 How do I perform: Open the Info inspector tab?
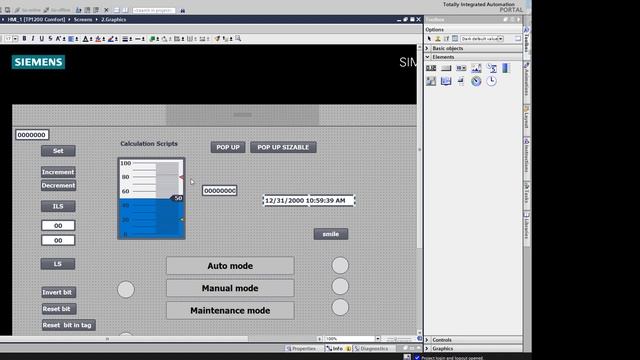pyautogui.click(x=337, y=349)
